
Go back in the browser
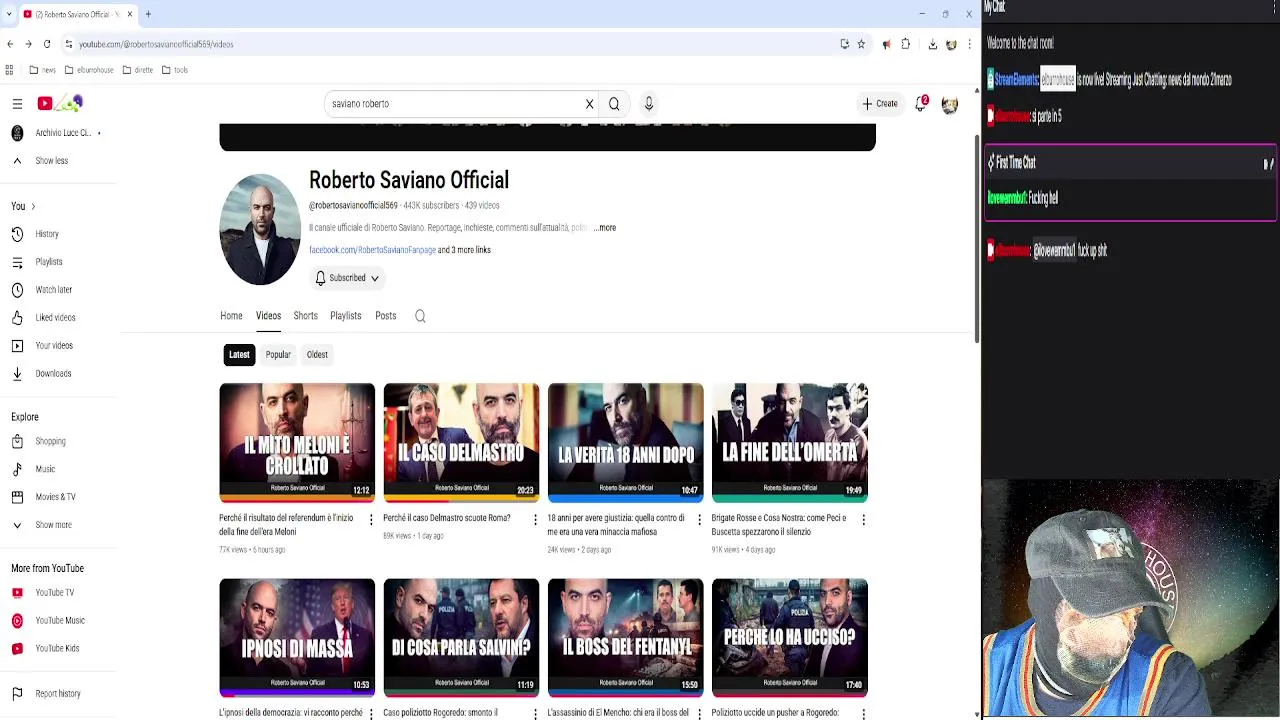coord(10,44)
